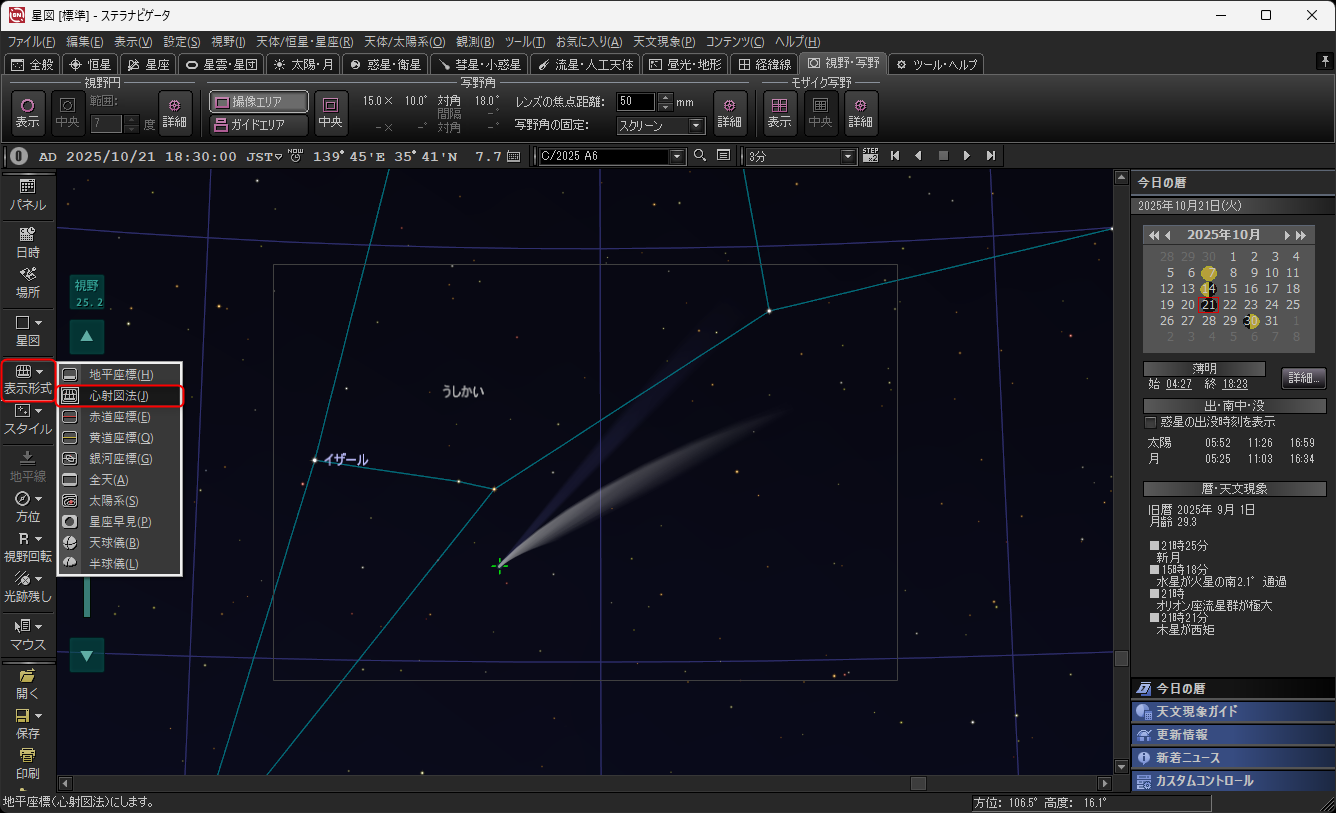Open the C/2025 A6 object dropdown
1336x813 pixels.
(x=677, y=156)
